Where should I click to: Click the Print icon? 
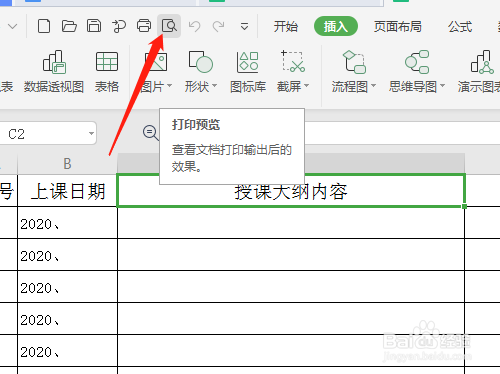coord(144,26)
